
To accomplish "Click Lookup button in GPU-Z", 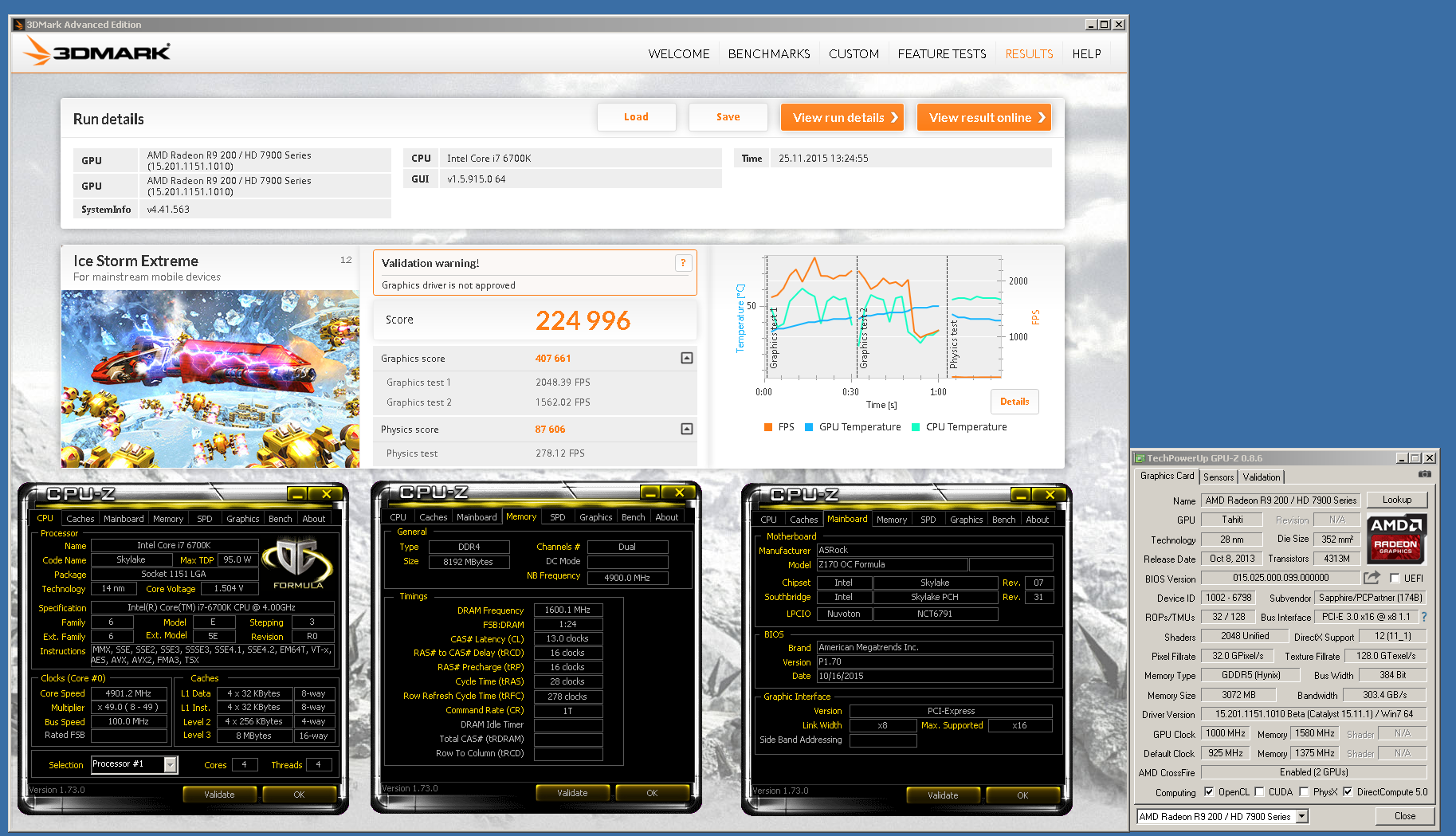I will point(1396,500).
